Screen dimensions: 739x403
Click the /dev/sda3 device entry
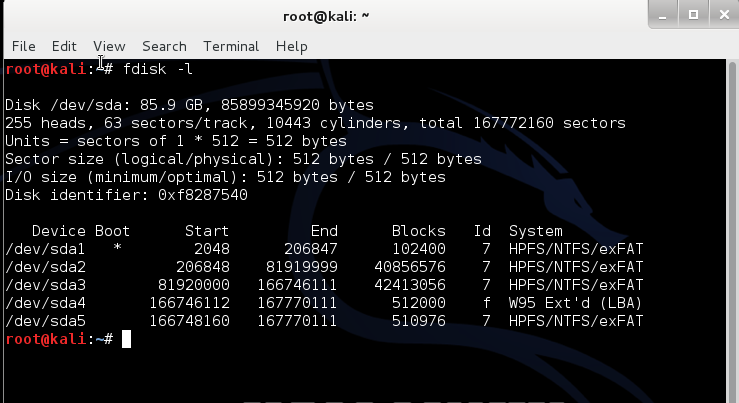click(45, 285)
